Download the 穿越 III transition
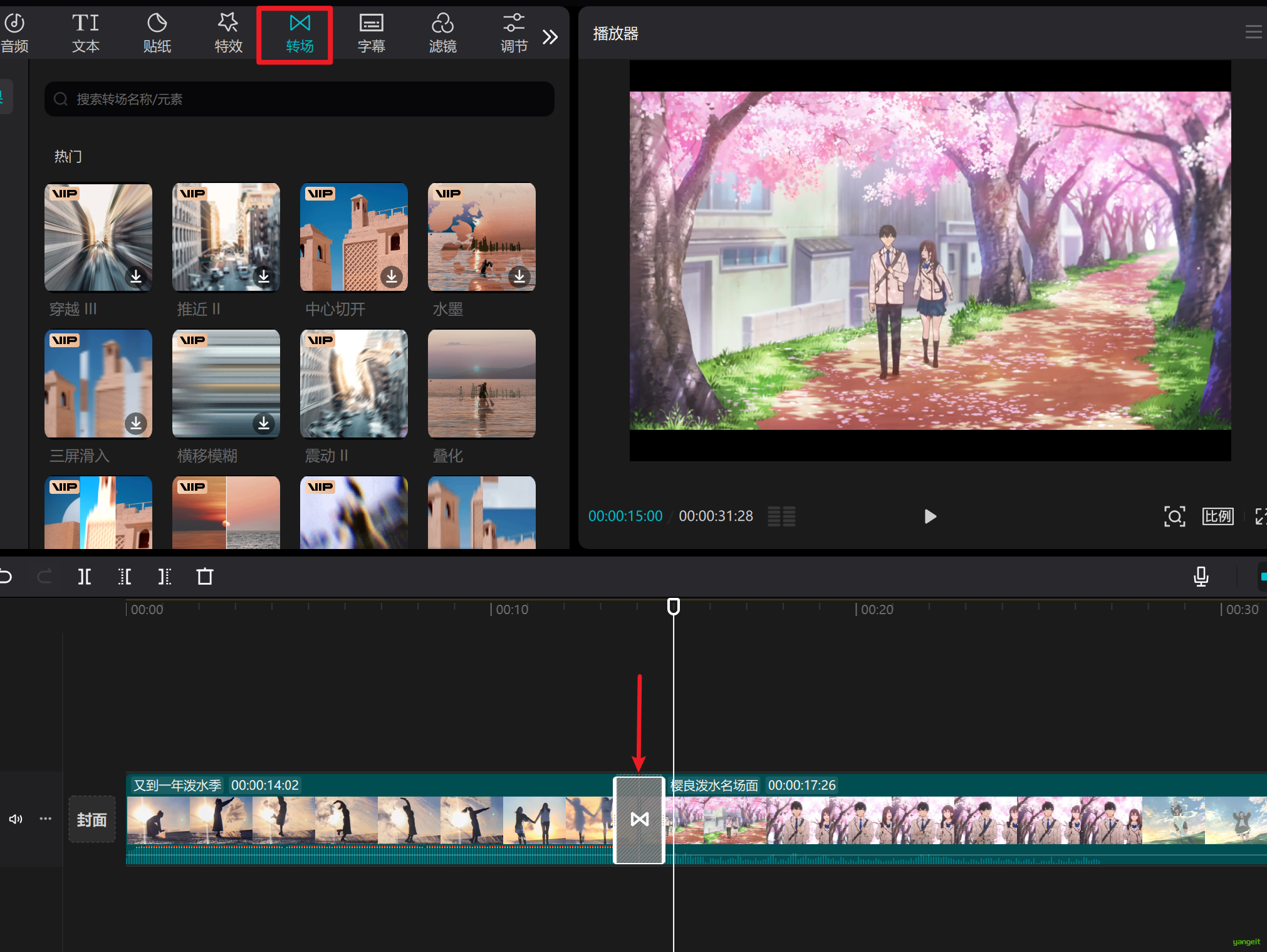1267x952 pixels. coord(136,276)
